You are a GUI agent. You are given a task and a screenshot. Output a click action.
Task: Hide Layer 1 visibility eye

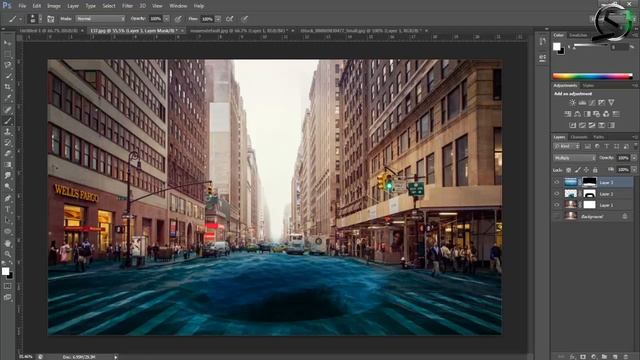pyautogui.click(x=557, y=204)
